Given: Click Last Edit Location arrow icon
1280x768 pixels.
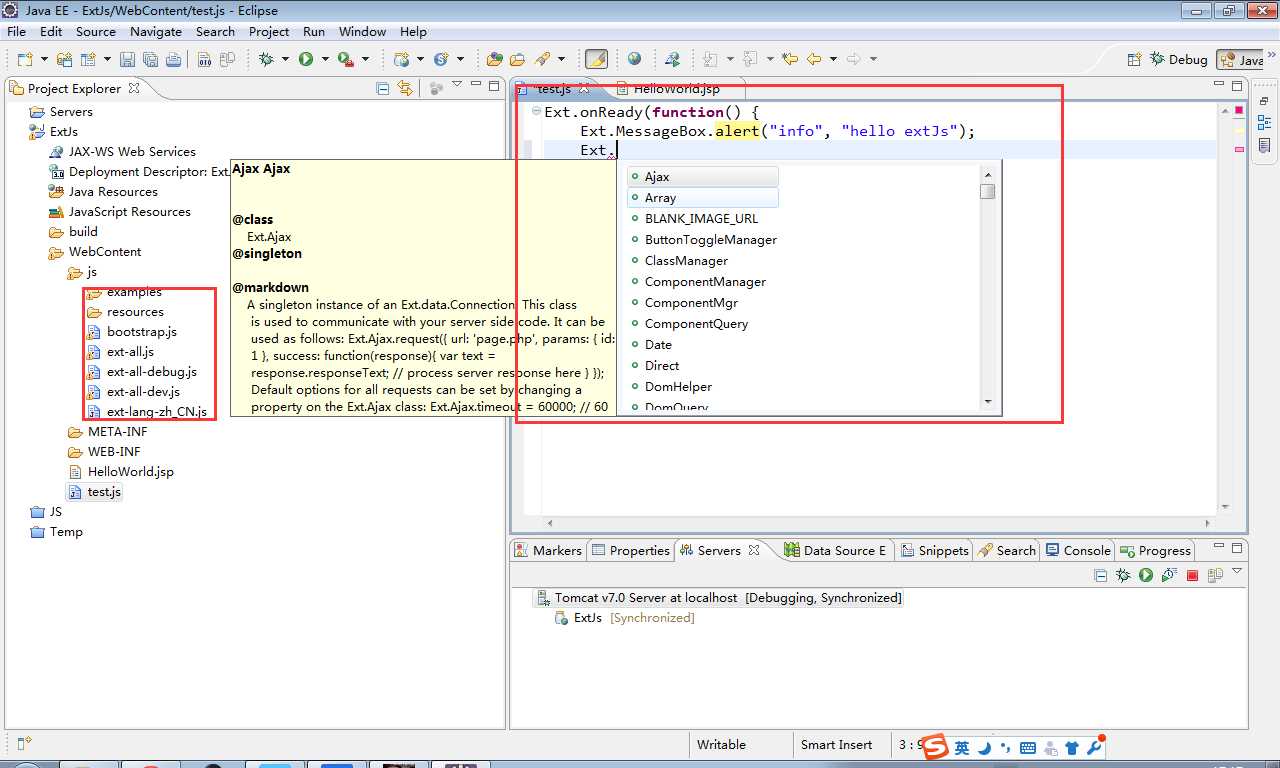Looking at the screenshot, I should (790, 59).
